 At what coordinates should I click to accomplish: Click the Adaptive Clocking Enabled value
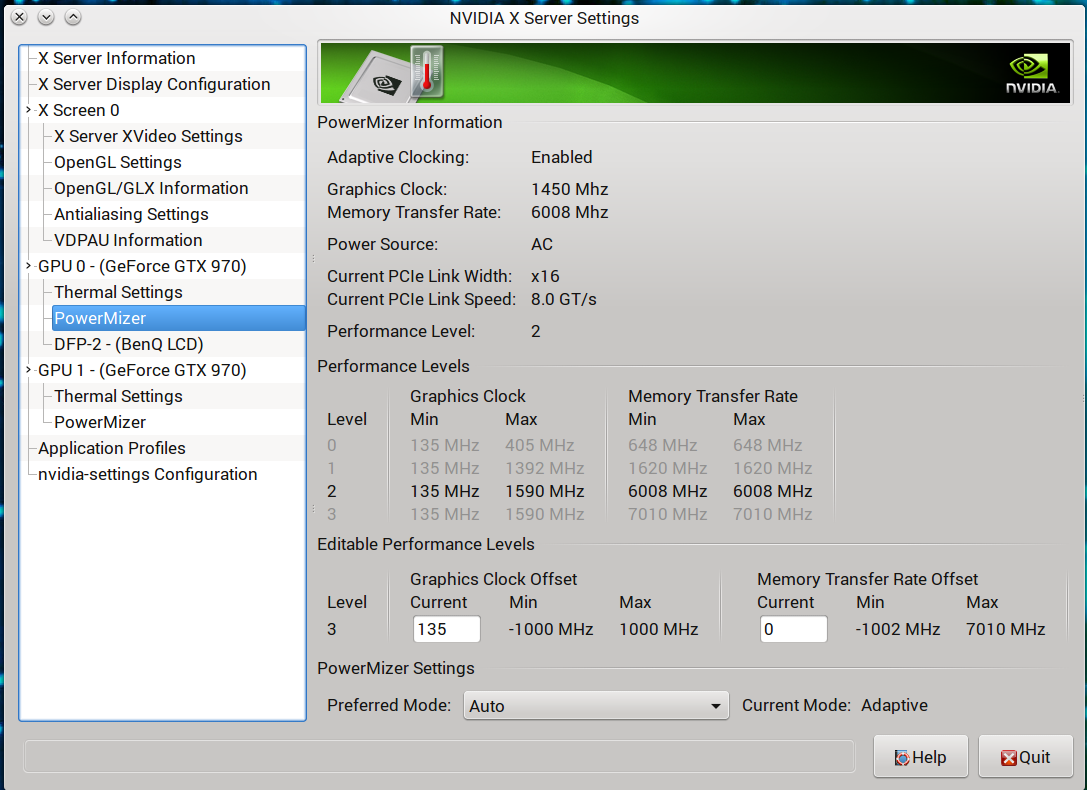562,157
